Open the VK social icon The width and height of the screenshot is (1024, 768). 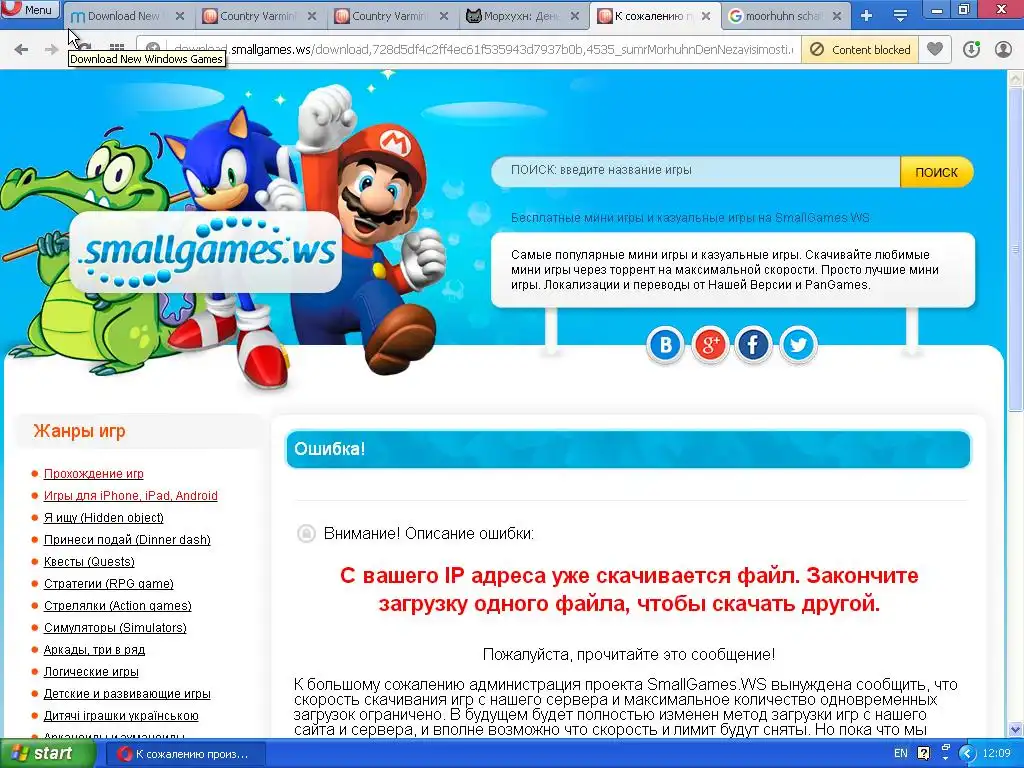665,344
